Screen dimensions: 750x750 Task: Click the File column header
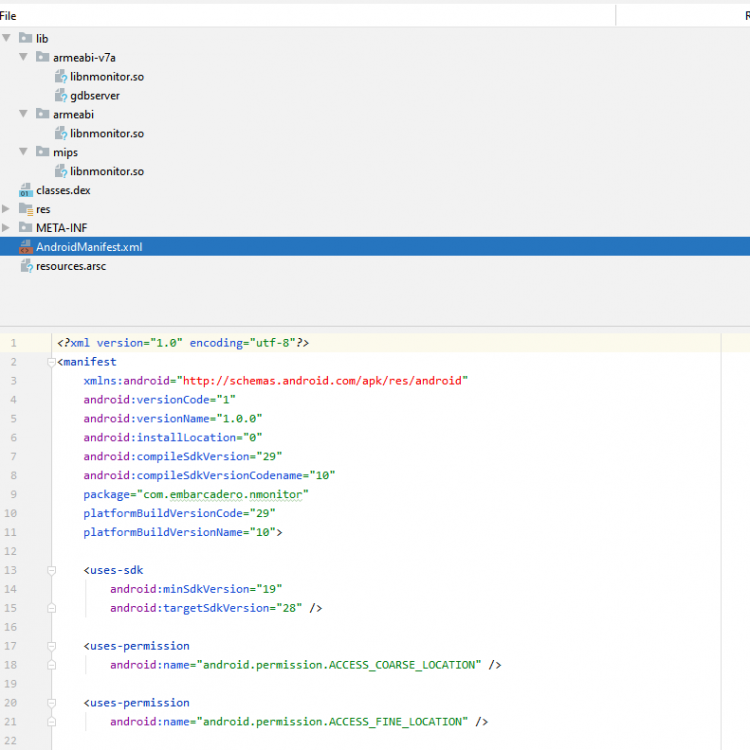pyautogui.click(x=8, y=16)
